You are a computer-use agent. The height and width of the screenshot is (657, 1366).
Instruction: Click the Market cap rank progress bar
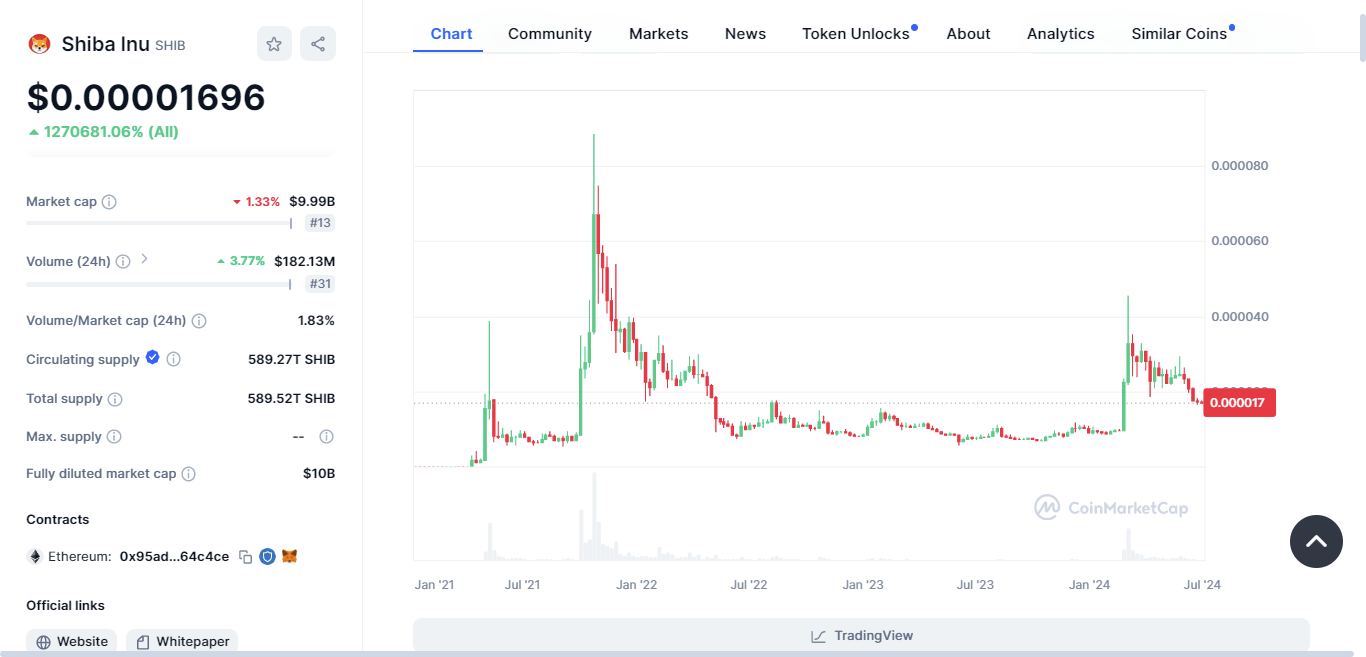click(159, 223)
